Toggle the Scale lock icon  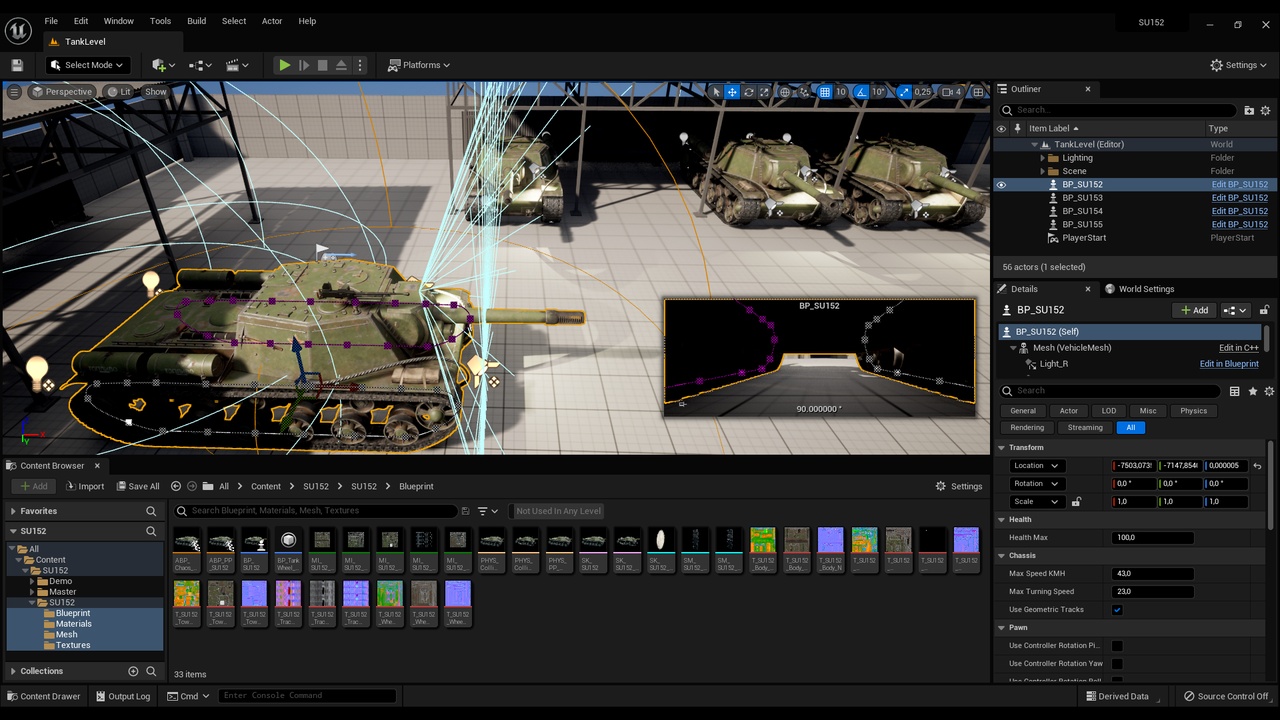coord(1076,502)
